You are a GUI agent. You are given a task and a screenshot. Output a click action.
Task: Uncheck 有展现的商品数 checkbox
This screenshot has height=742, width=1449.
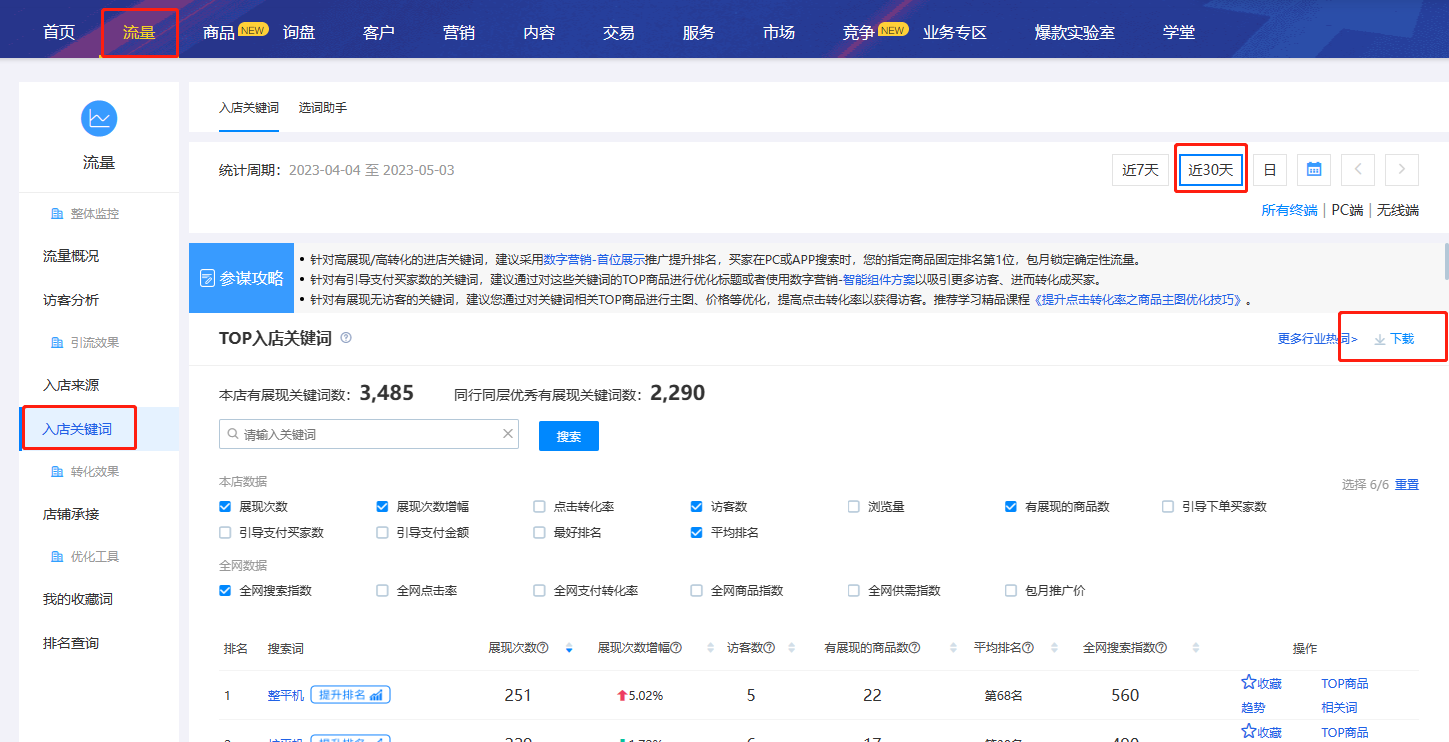click(x=1011, y=507)
